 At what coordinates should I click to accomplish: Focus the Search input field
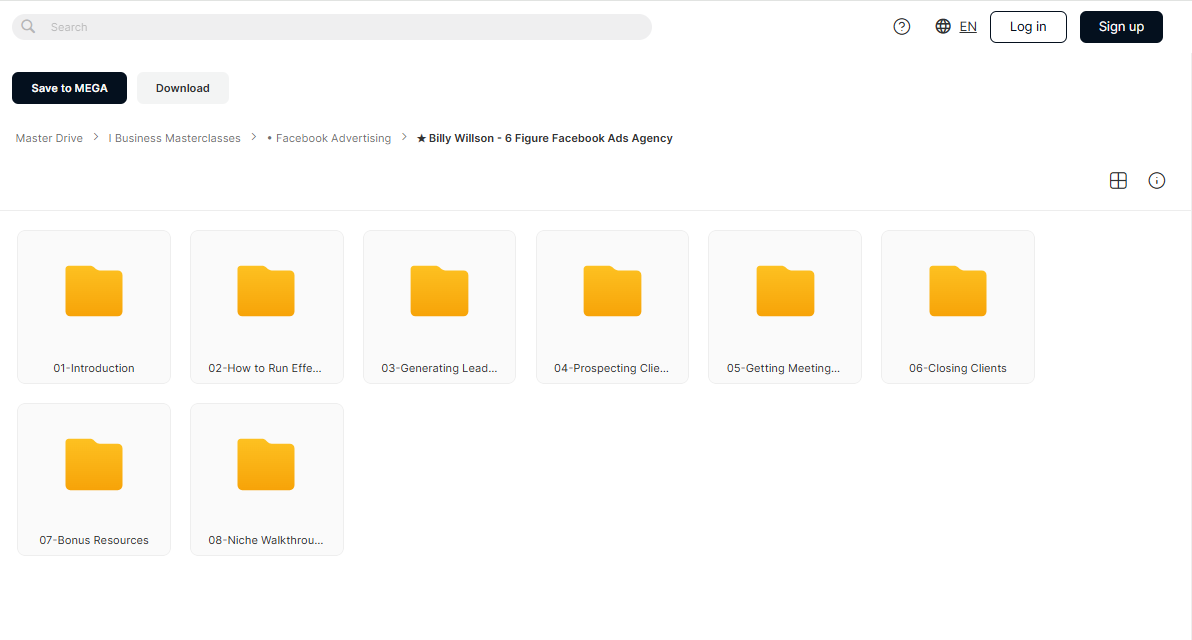pyautogui.click(x=332, y=27)
